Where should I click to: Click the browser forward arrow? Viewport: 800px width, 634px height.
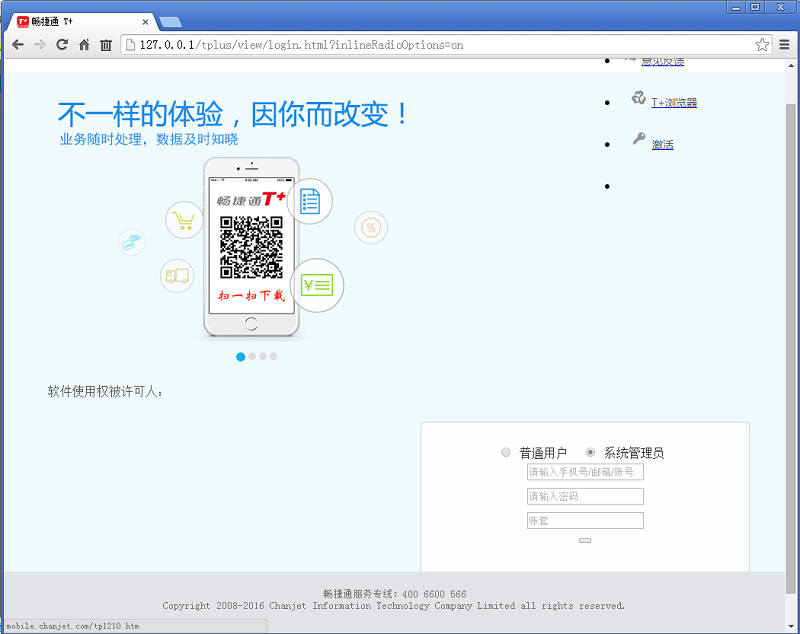40,45
